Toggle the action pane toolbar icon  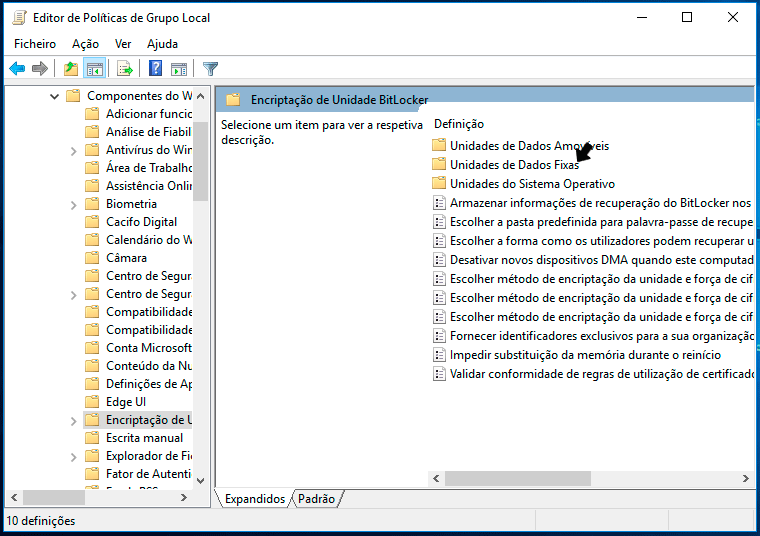[x=179, y=68]
